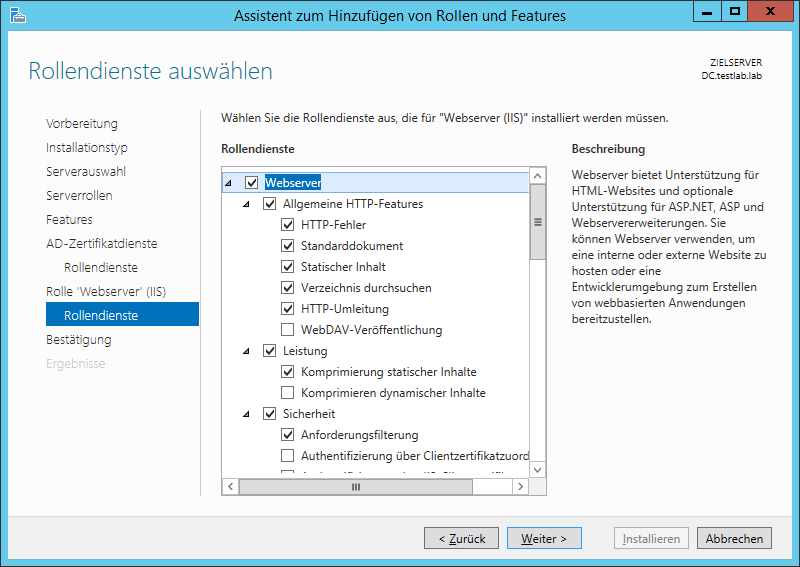Select WebDAV-Veröffentlichung label
Viewport: 800px width, 567px height.
371,330
